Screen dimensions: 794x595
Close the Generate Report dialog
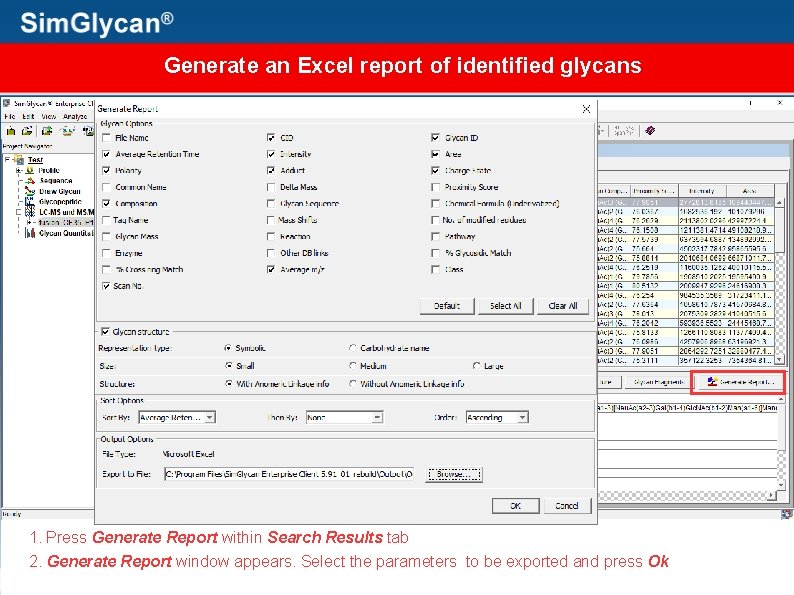pyautogui.click(x=586, y=109)
